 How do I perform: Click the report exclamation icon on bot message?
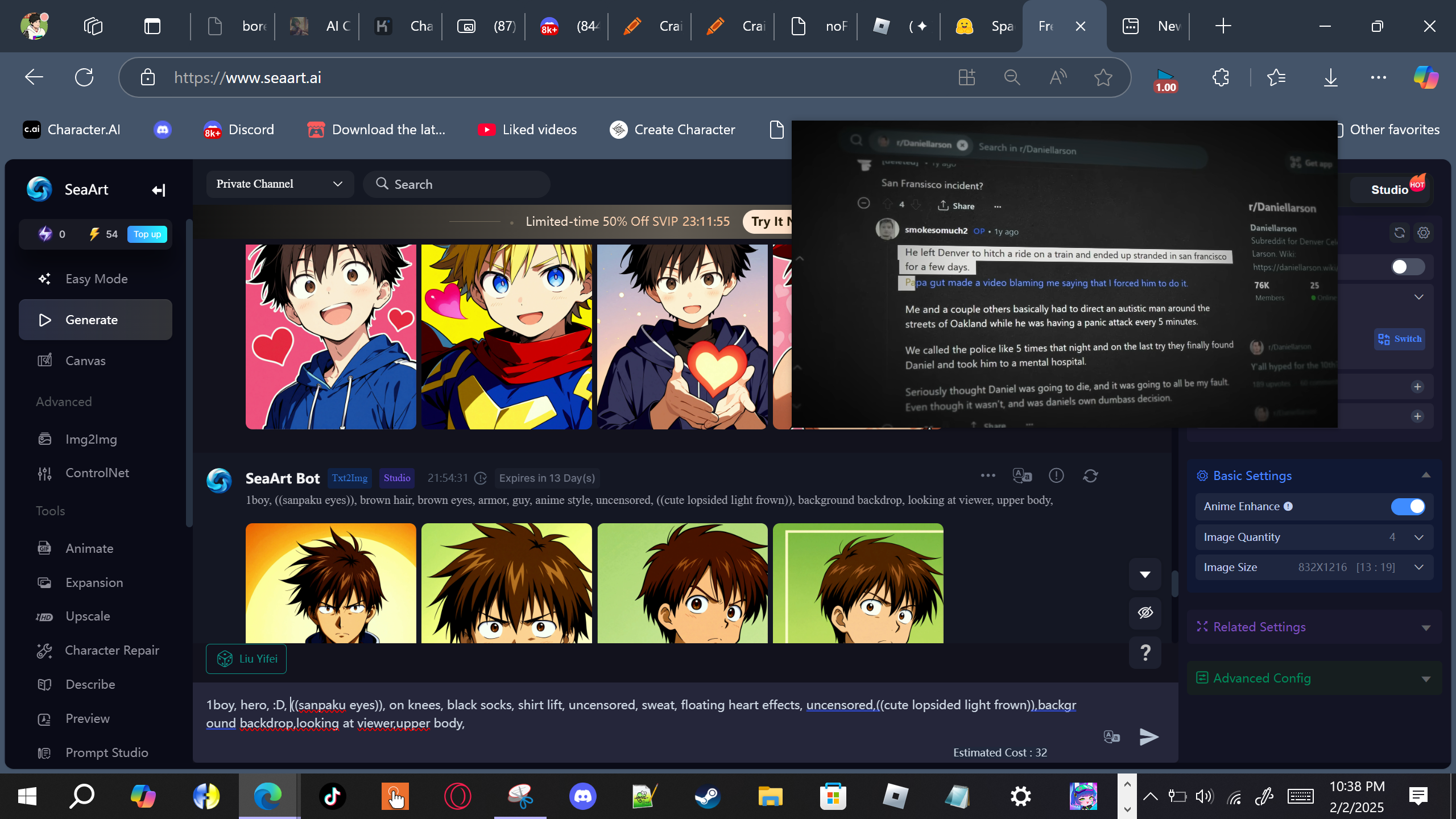point(1056,475)
